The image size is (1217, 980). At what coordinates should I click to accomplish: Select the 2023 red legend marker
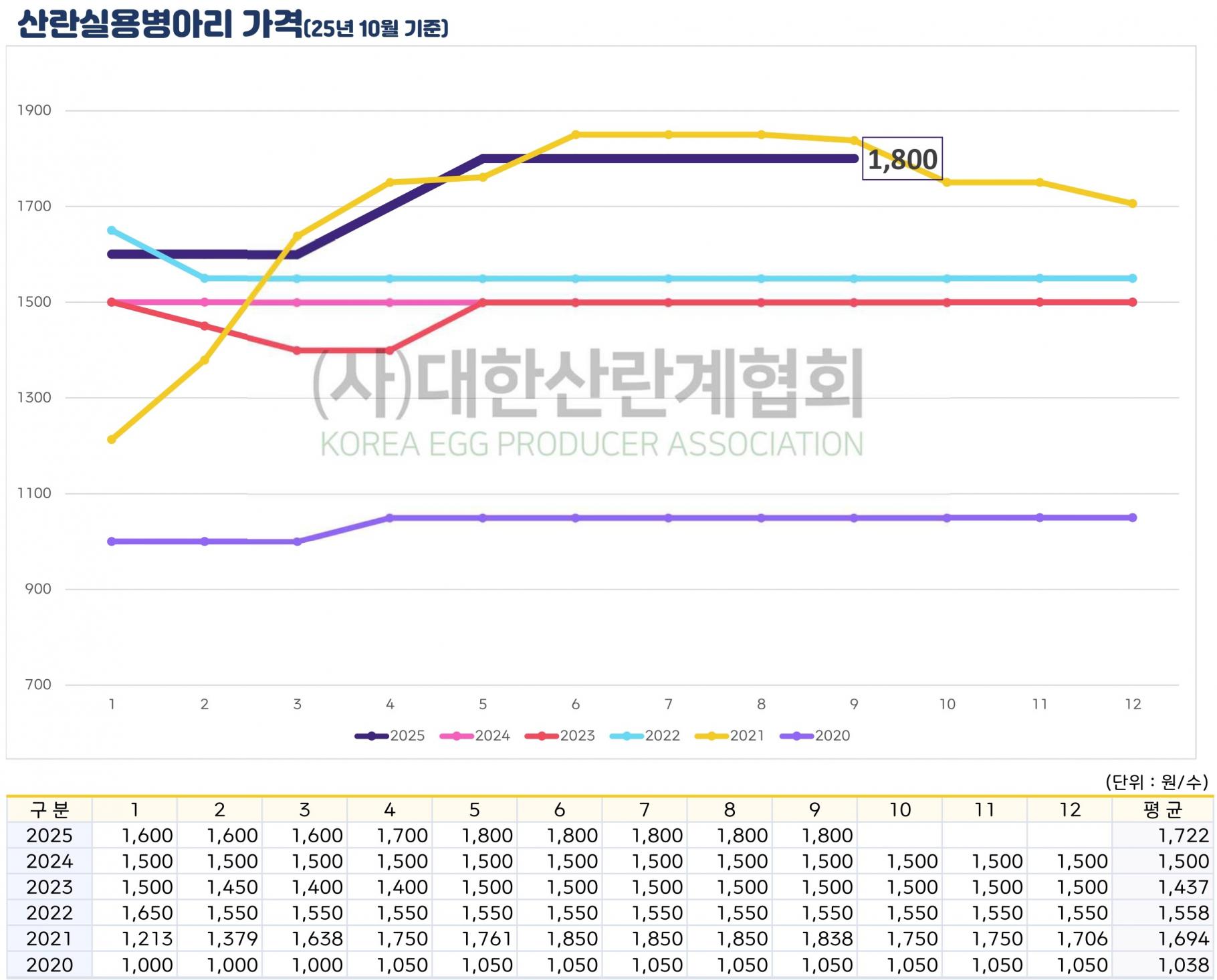[542, 735]
